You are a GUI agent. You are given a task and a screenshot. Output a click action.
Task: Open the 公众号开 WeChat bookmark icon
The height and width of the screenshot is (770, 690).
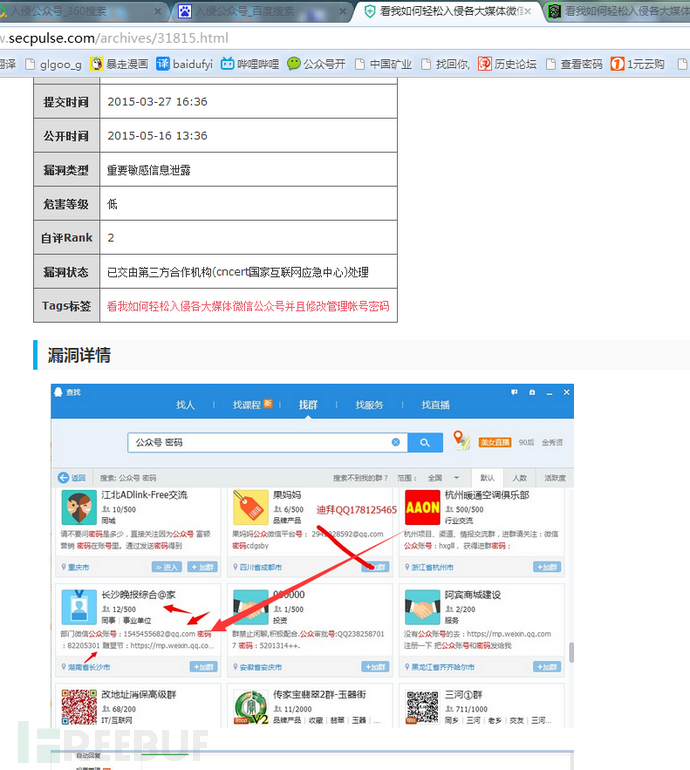point(293,64)
